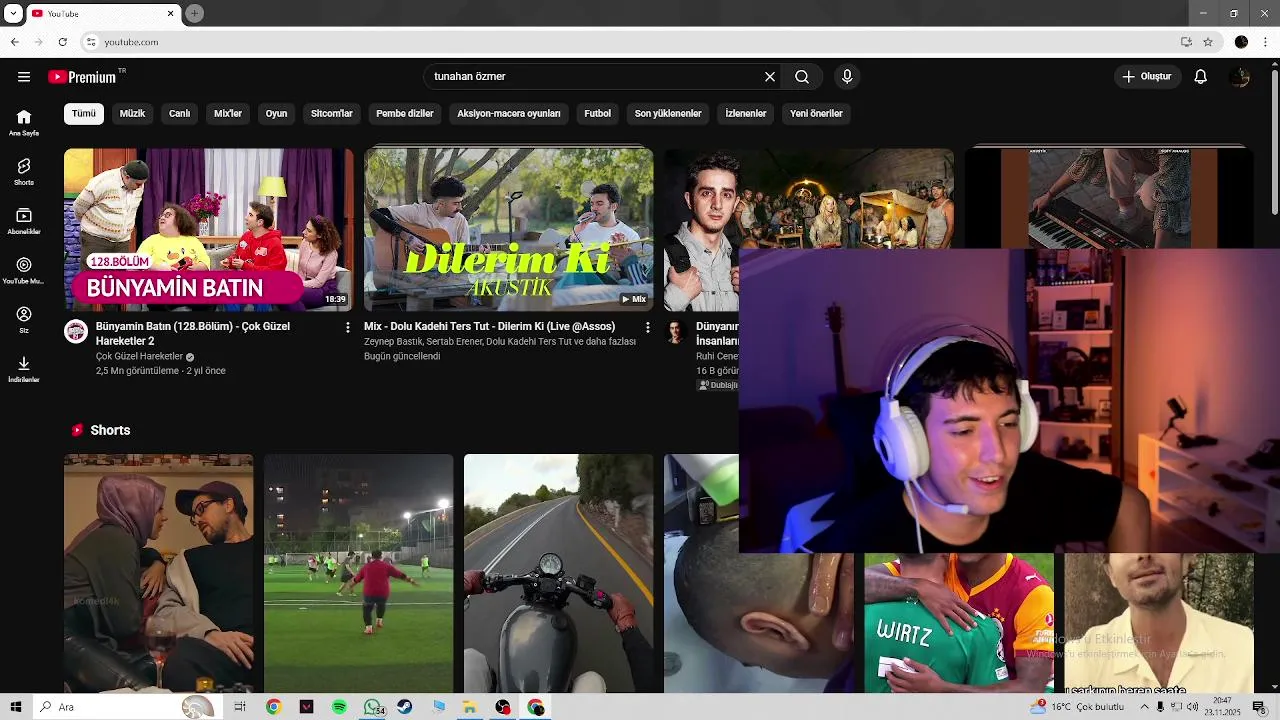
Task: Click the Shorts section heading
Action: 110,430
